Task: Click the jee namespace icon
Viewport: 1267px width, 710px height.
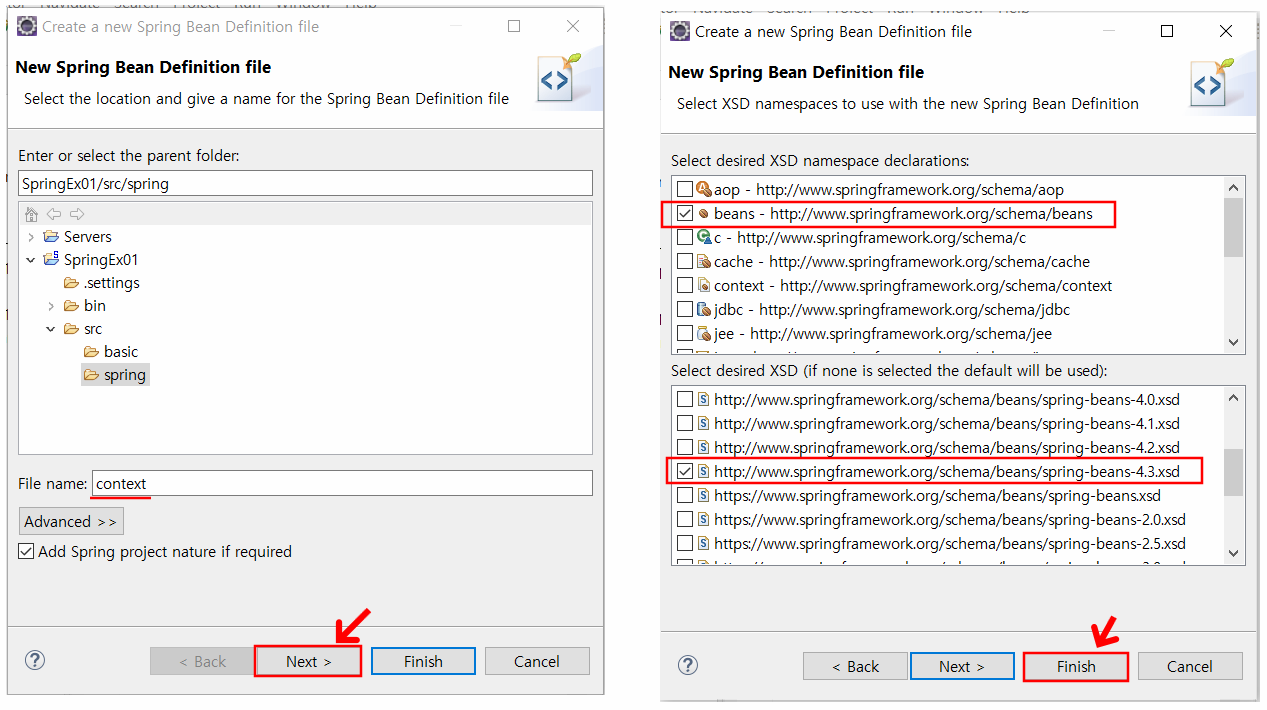Action: [703, 334]
